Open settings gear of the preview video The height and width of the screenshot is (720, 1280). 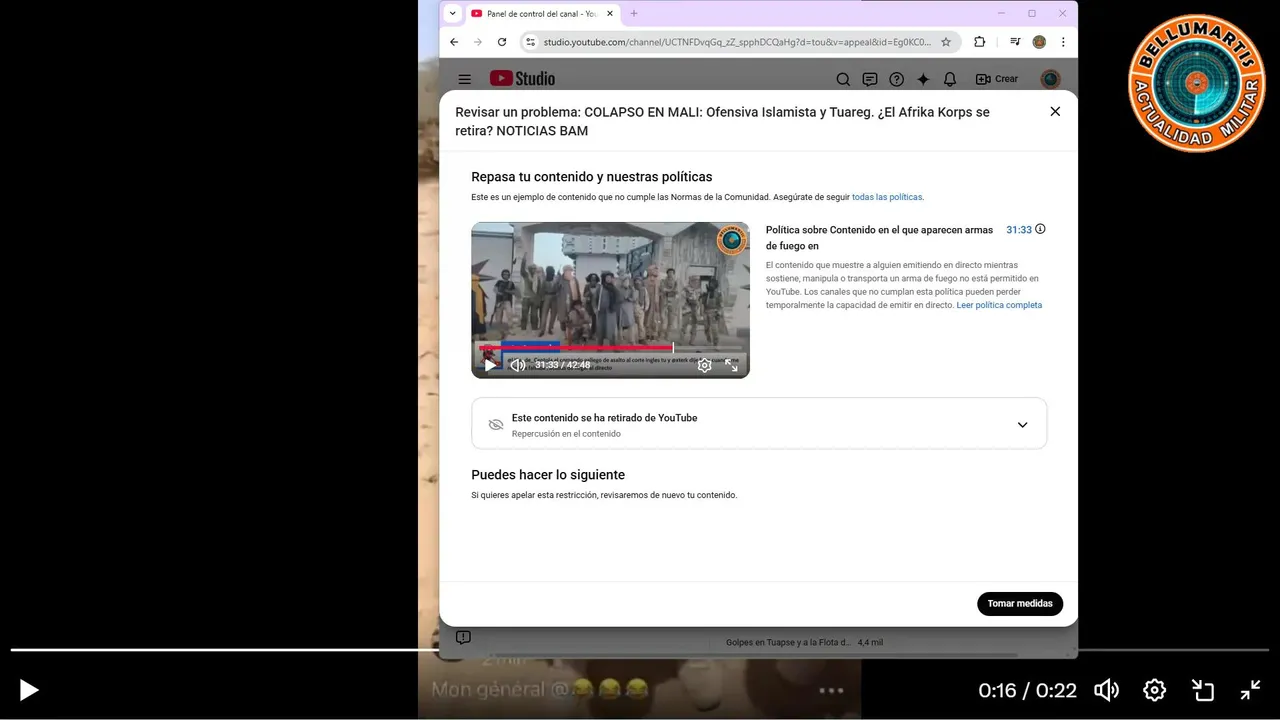pos(704,365)
